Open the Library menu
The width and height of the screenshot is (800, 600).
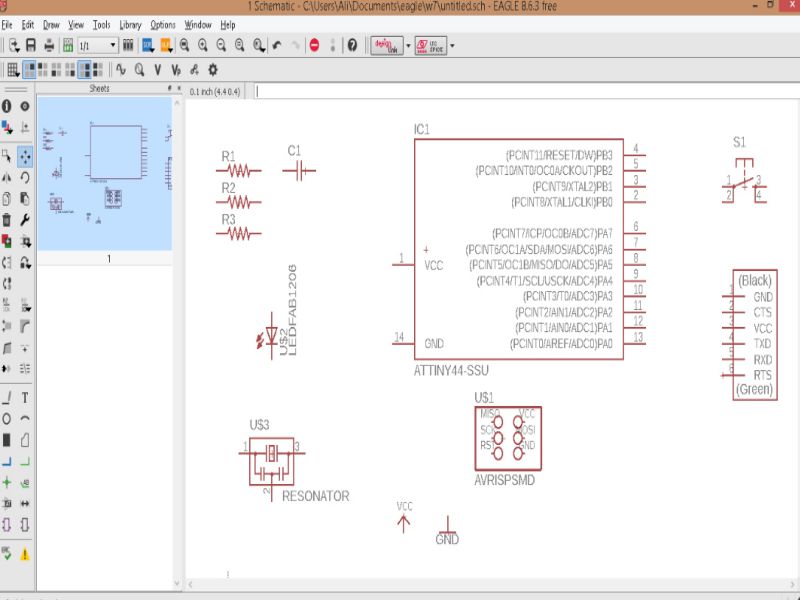[130, 24]
